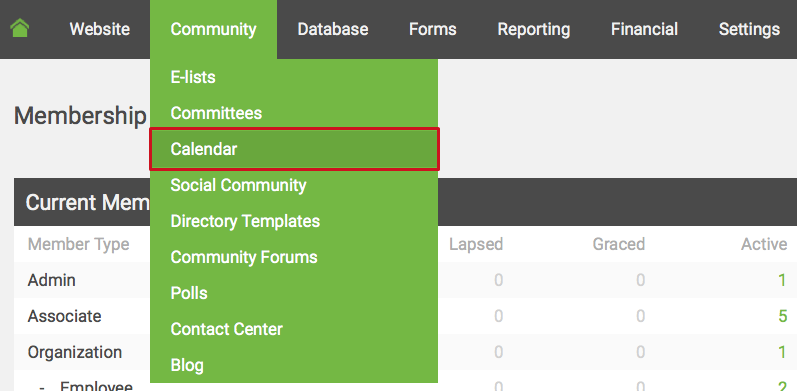Open Social Community option
797x391 pixels.
click(x=294, y=185)
